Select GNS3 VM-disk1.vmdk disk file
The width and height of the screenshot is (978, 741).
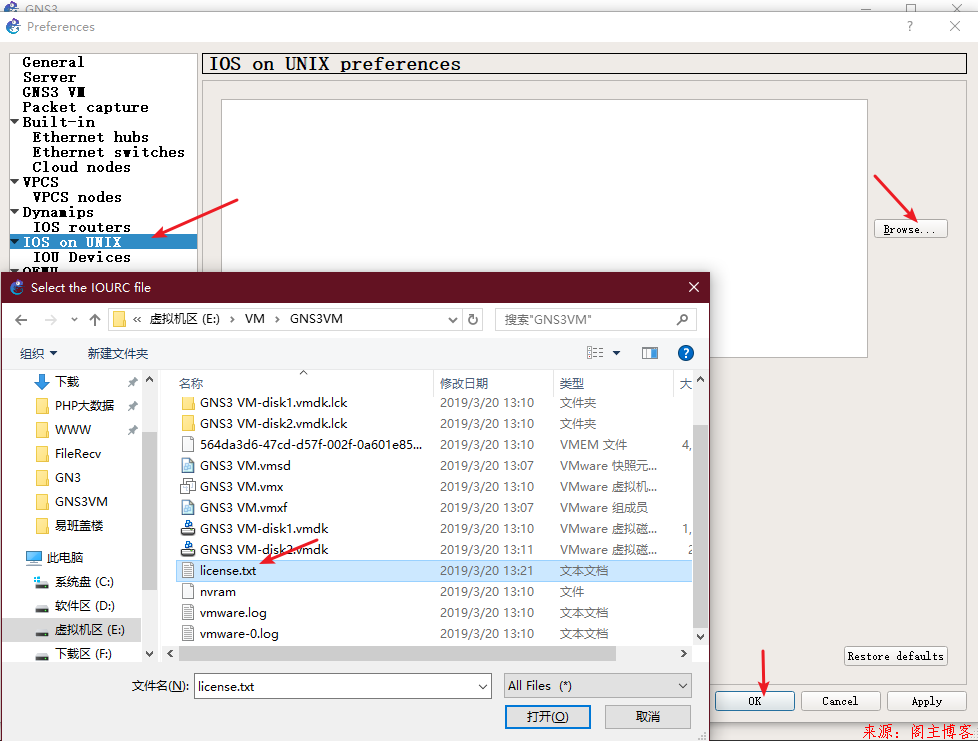264,529
